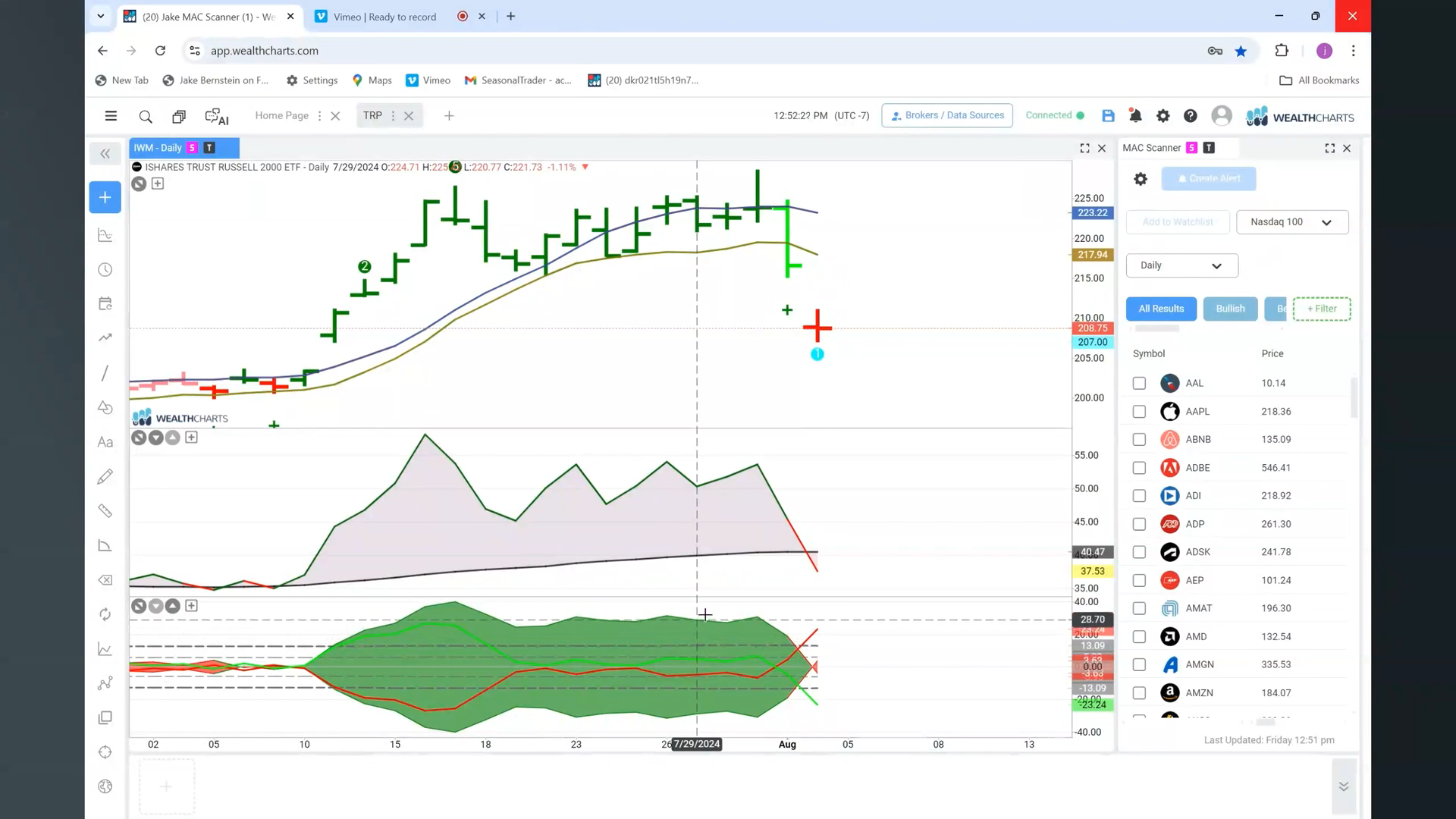1456x819 pixels.
Task: Check the AAPL checkbox
Action: tap(1139, 412)
